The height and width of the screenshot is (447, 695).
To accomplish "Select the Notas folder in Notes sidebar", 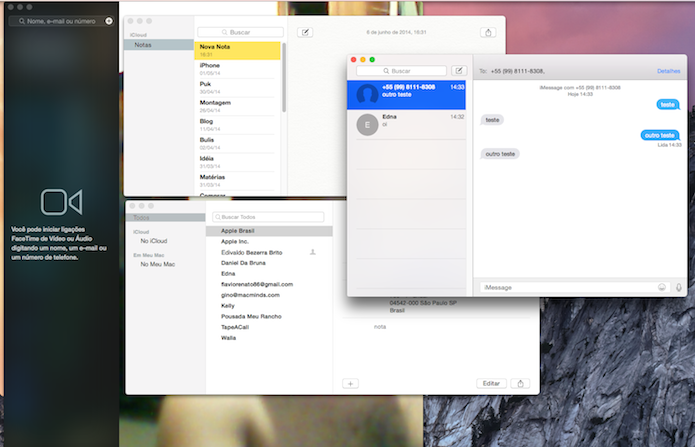I will pyautogui.click(x=159, y=45).
